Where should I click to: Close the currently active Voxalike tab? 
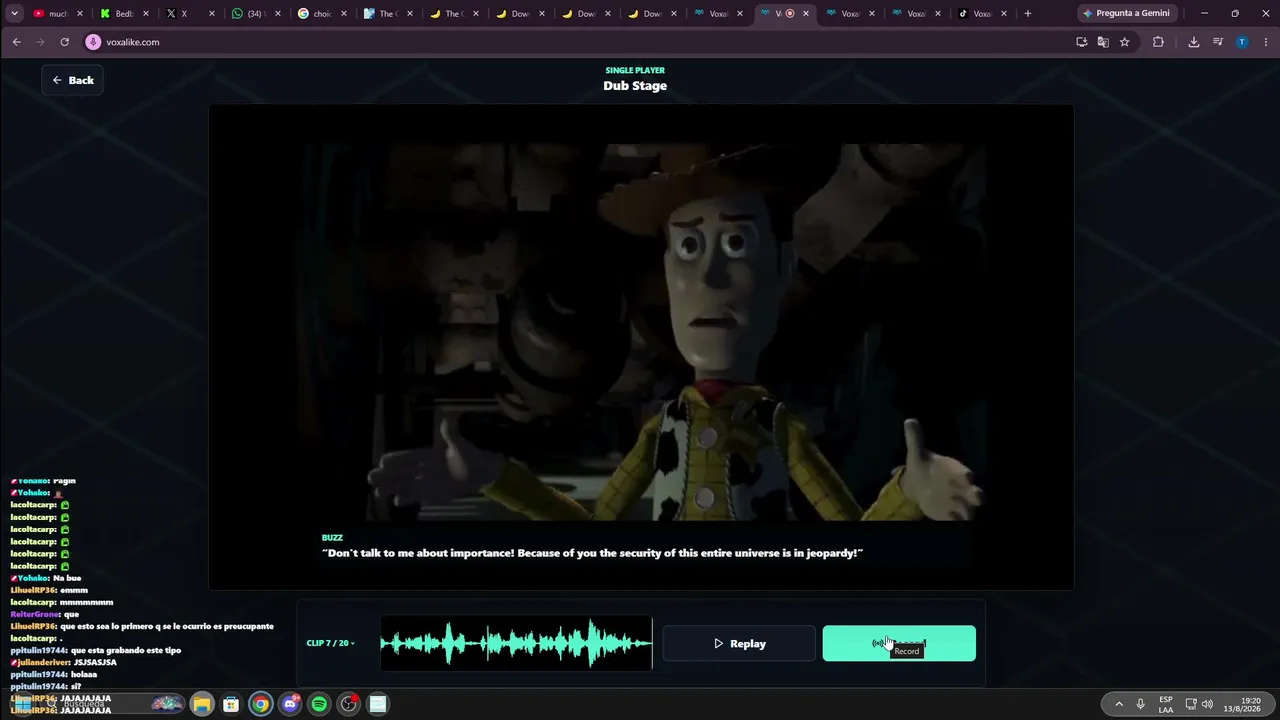point(806,14)
